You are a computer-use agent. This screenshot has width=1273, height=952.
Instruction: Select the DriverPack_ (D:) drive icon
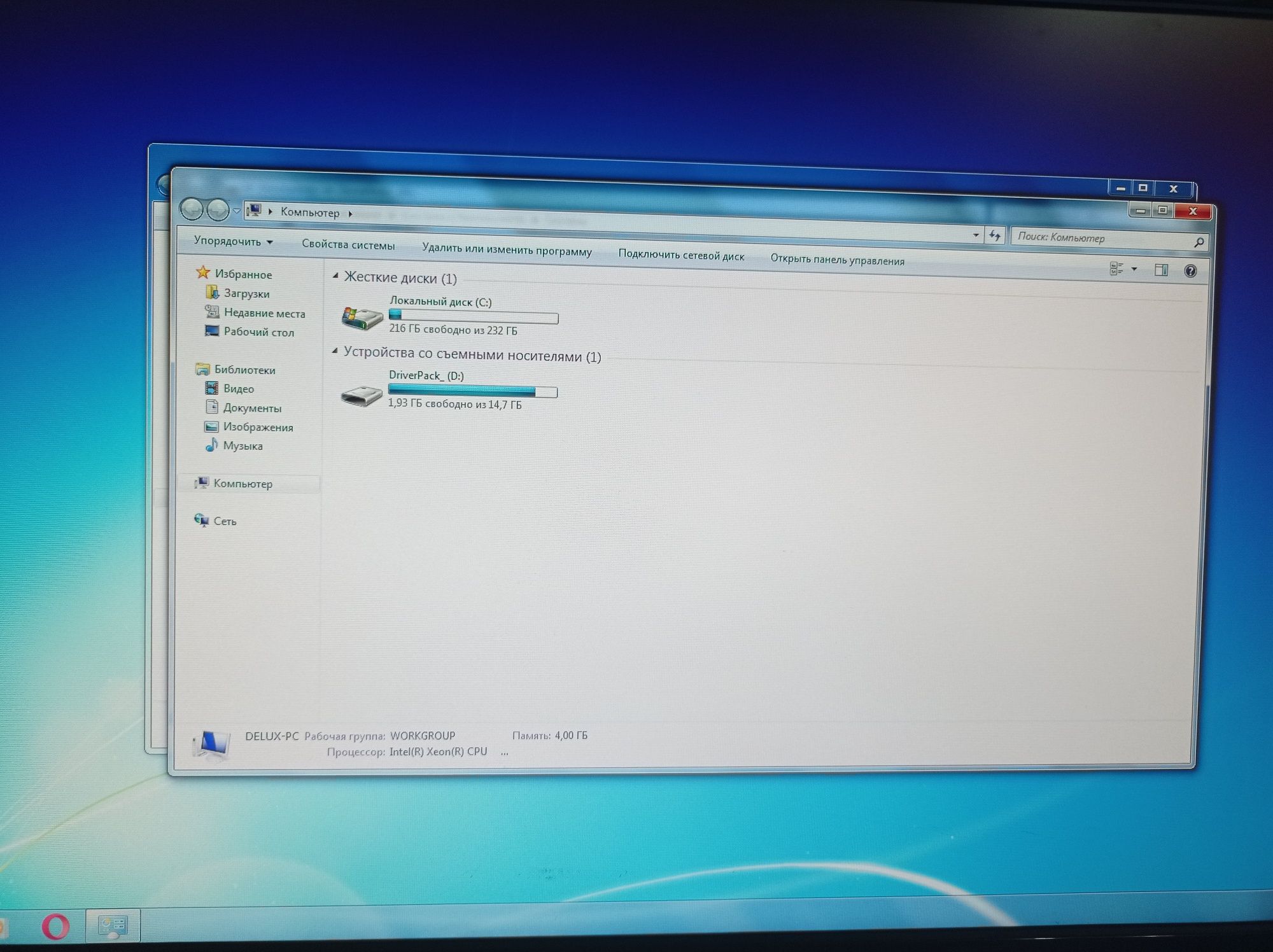point(361,395)
